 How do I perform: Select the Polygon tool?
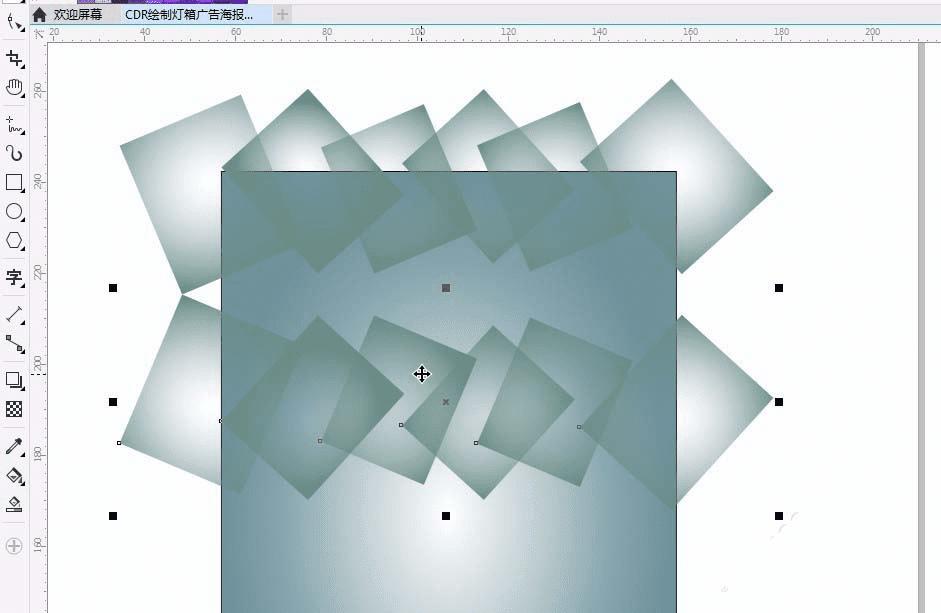click(x=14, y=240)
